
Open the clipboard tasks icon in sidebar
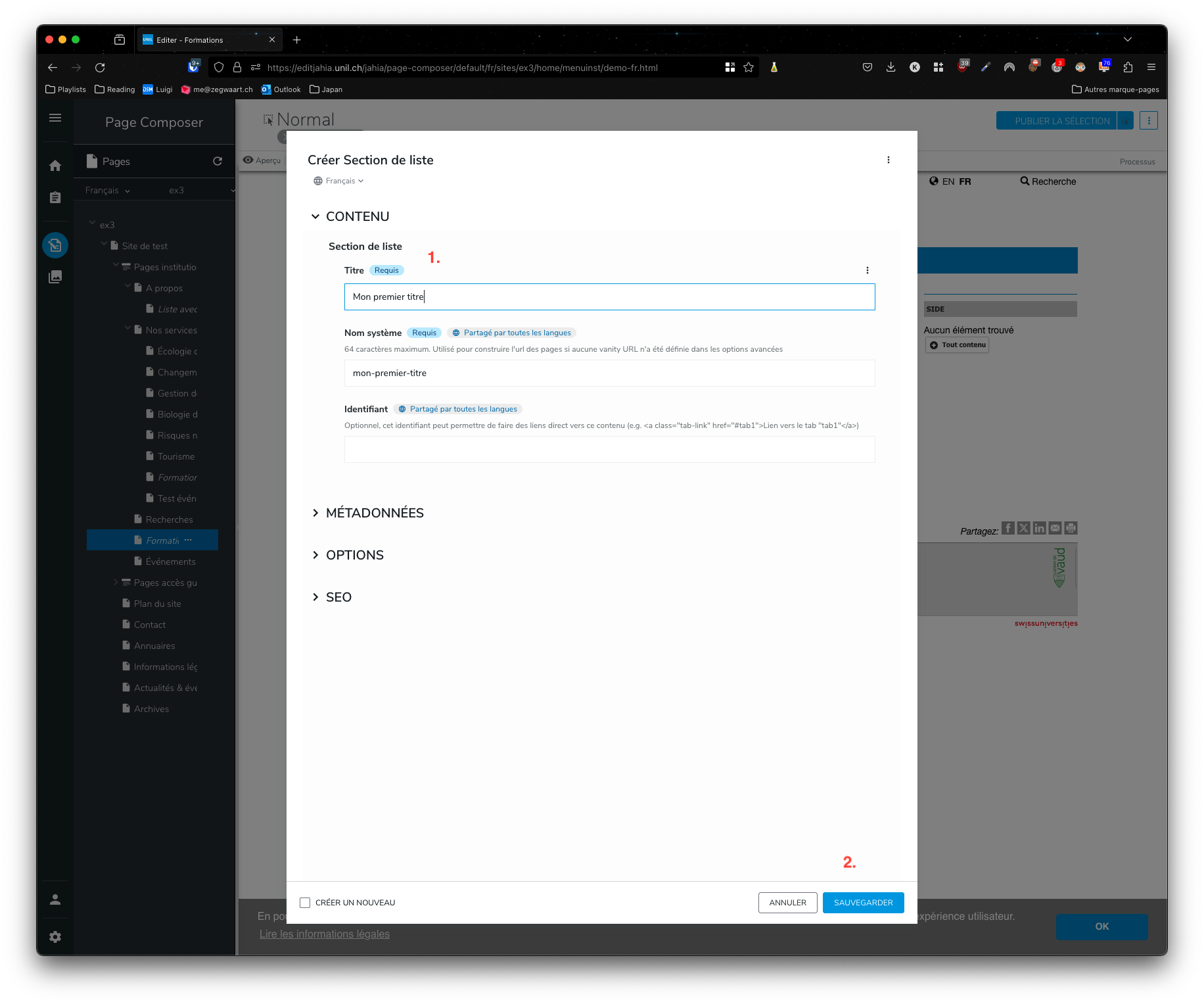55,197
